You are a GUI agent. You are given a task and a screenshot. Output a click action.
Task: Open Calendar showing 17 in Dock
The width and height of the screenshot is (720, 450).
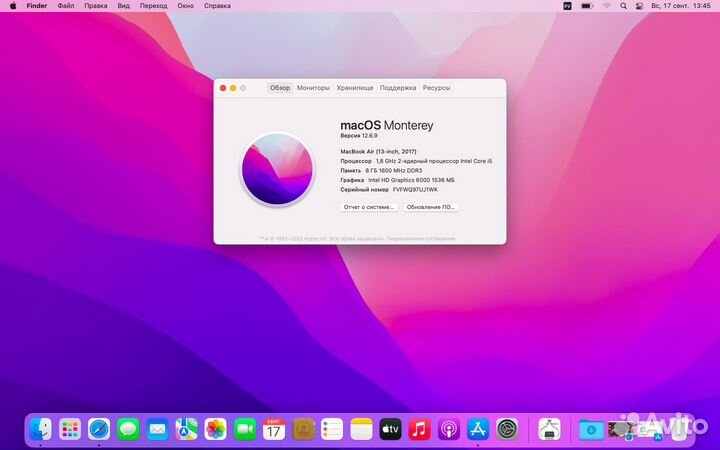(x=274, y=429)
